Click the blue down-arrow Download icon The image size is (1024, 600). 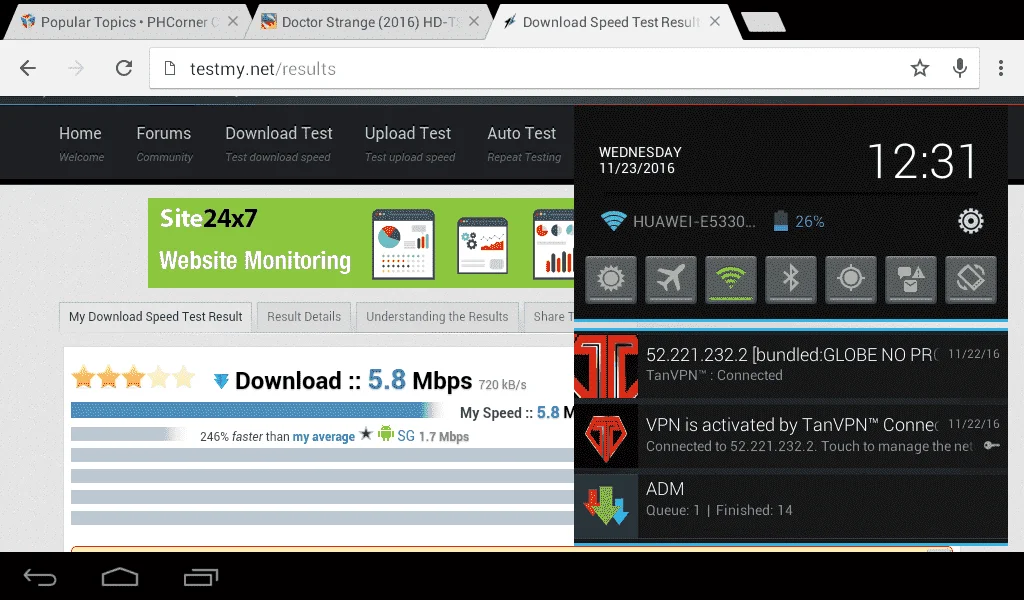tap(221, 381)
